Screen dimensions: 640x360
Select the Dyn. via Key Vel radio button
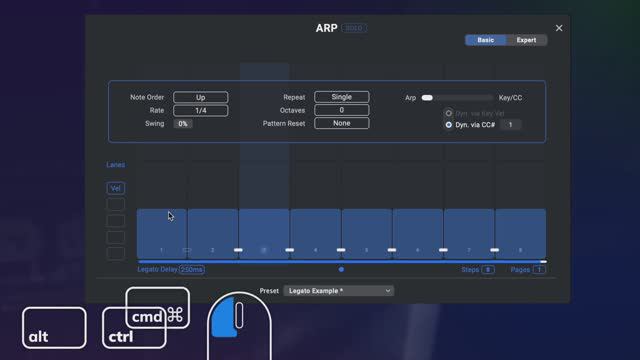(449, 113)
